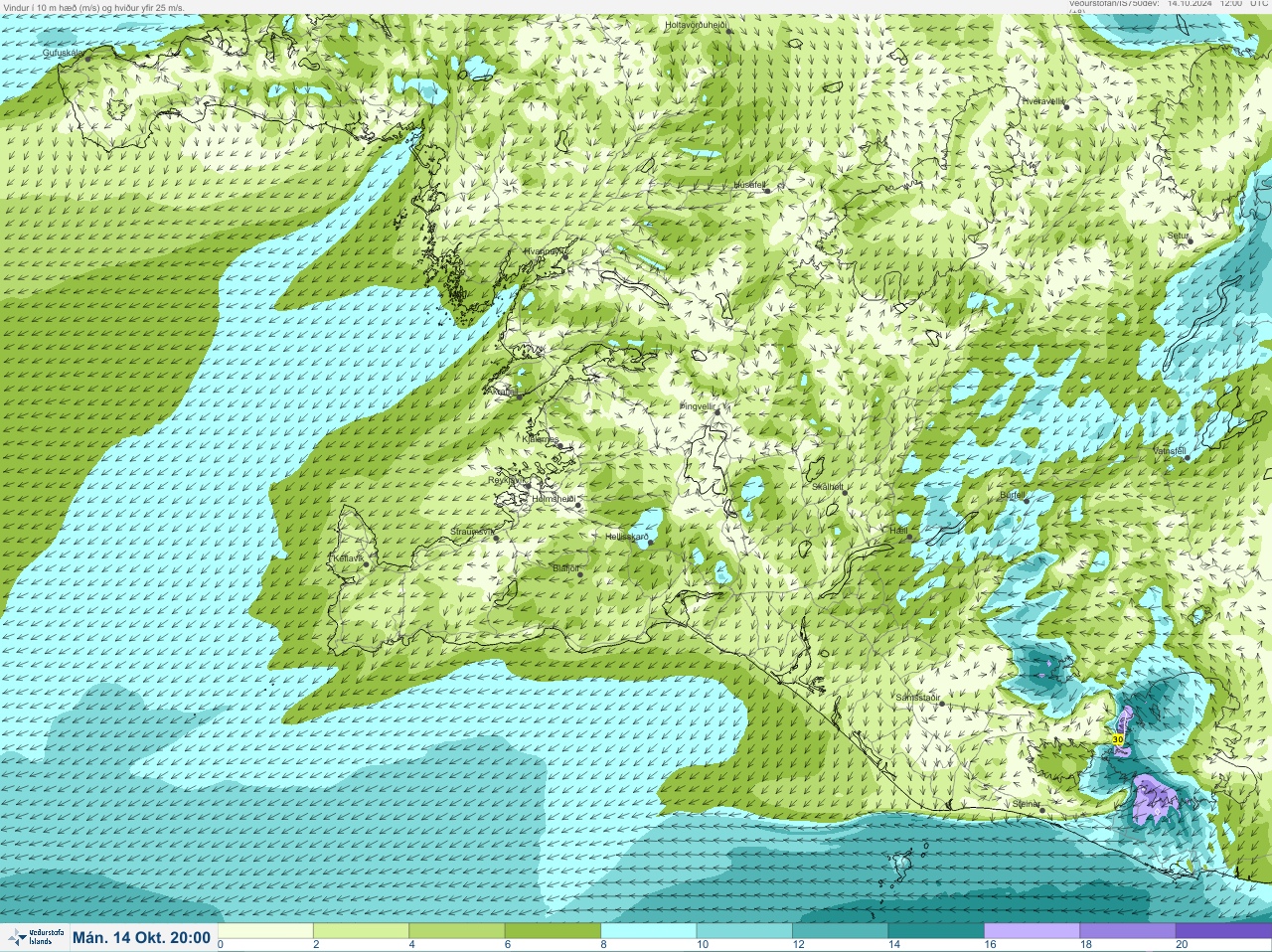Pick the 12–14 m/s teal swatch

pyautogui.click(x=841, y=931)
